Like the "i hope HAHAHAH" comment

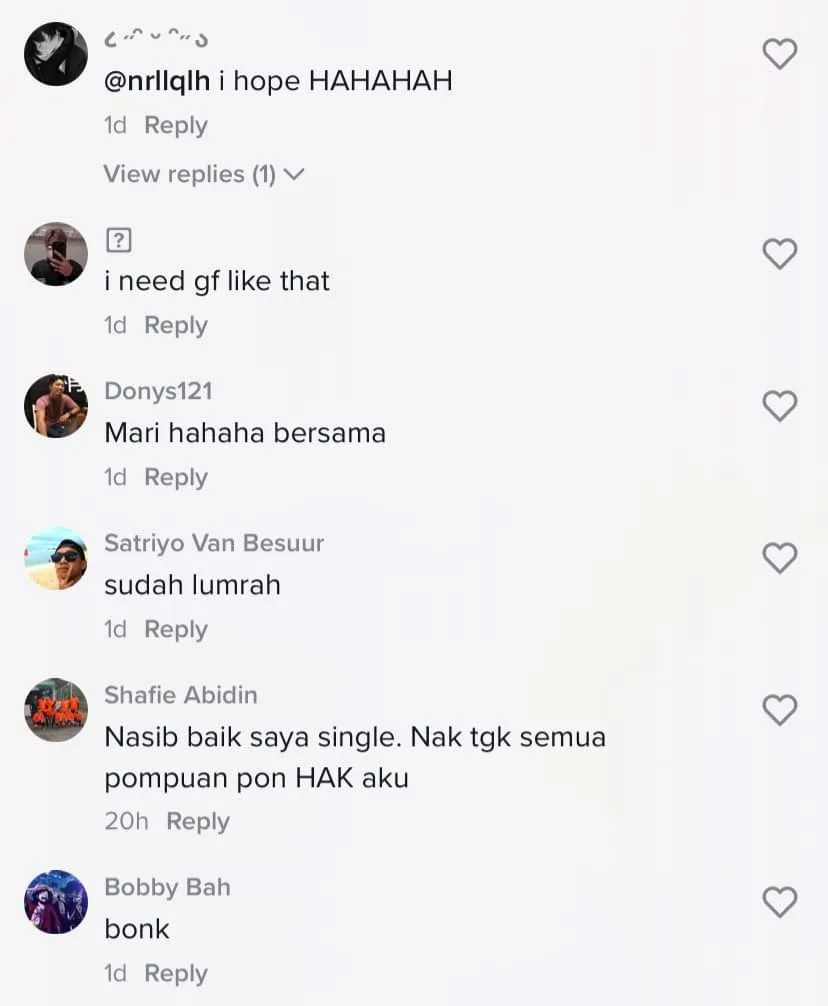780,54
